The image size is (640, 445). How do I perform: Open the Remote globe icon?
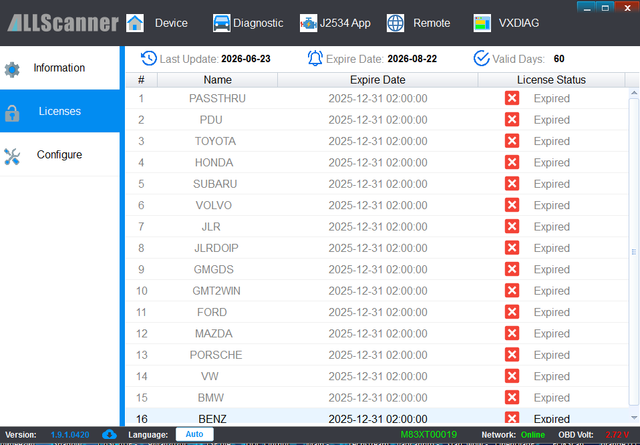coord(395,23)
